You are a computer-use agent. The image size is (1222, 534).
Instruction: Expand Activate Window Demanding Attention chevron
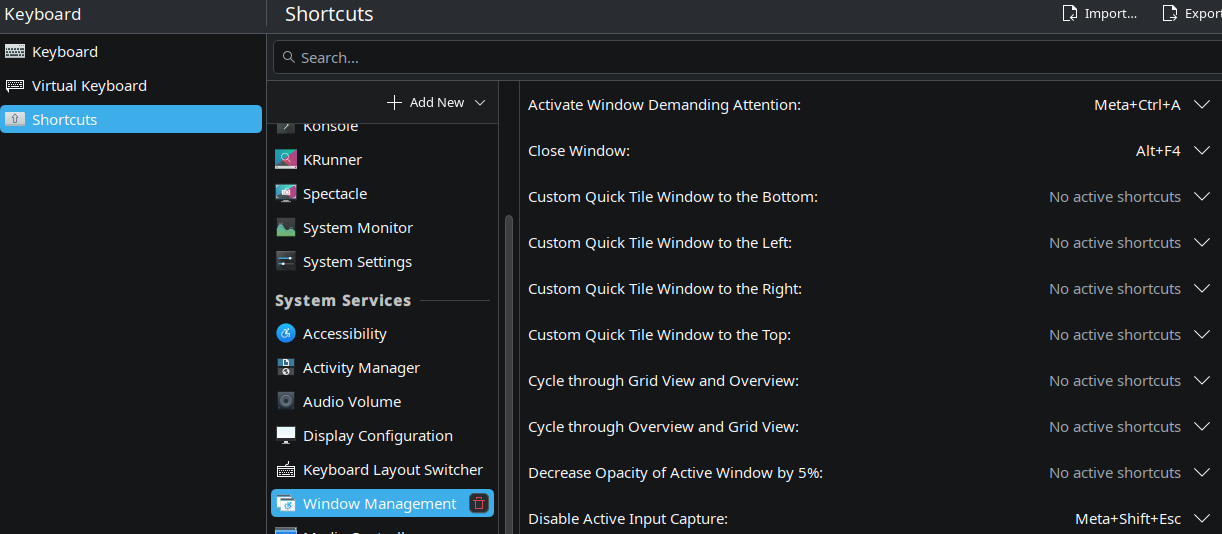click(x=1202, y=105)
